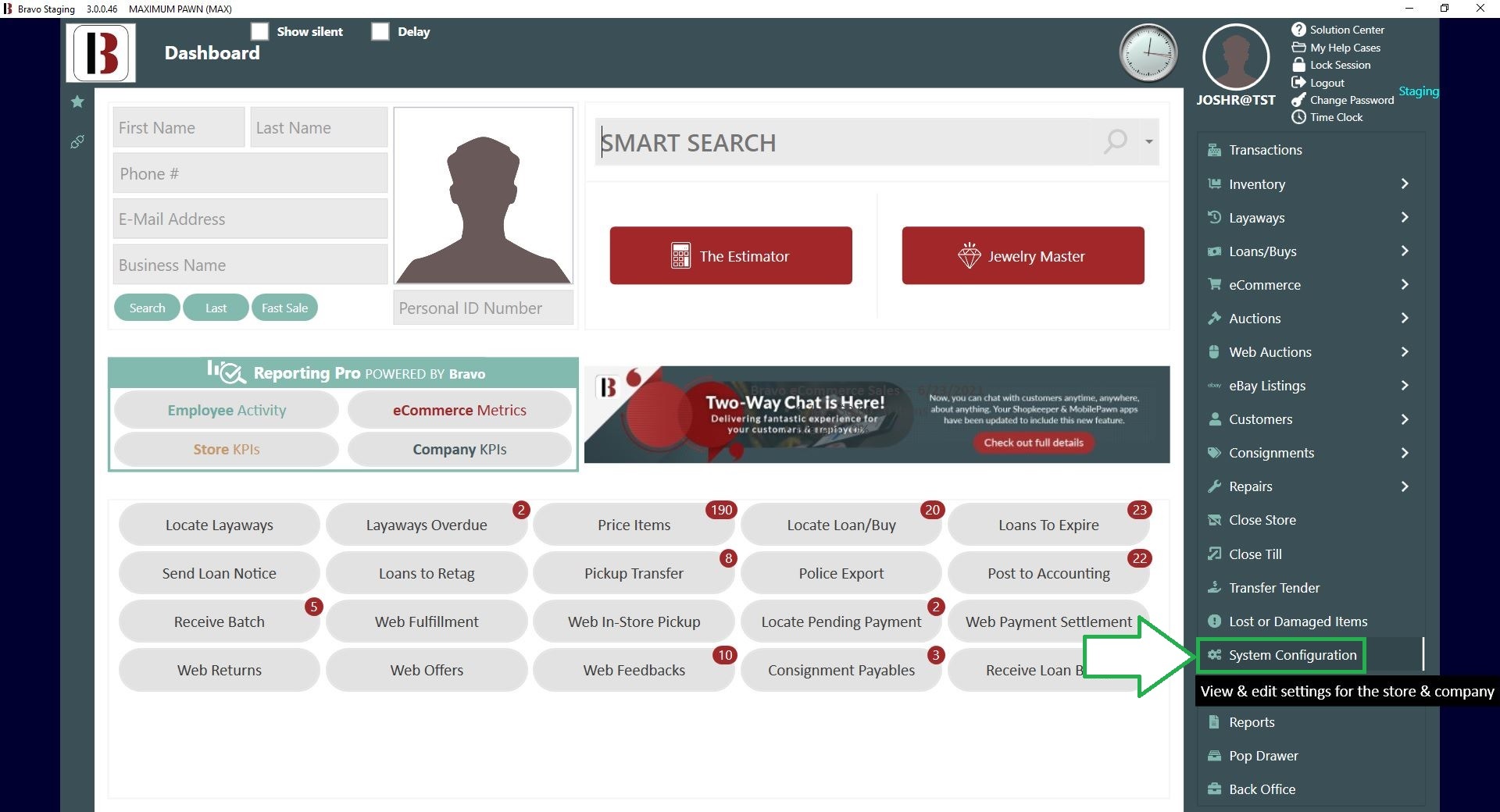This screenshot has width=1500, height=812.
Task: Expand the eCommerce submenu chevron
Action: 1405,284
